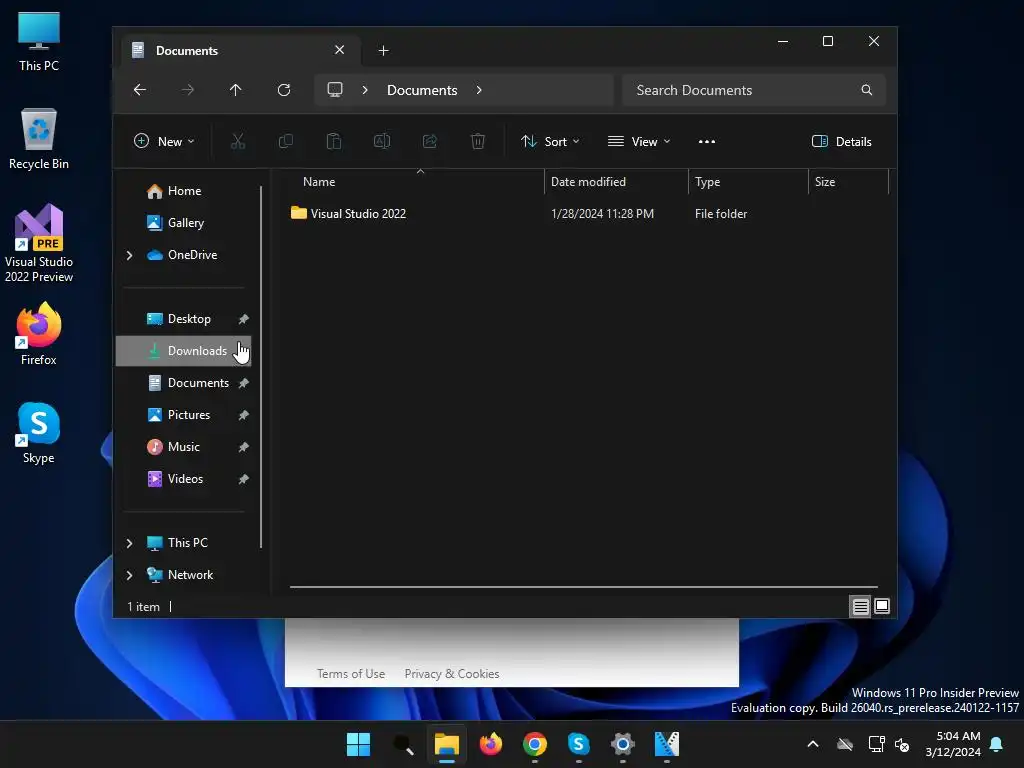Add a new File Explorer tab
The height and width of the screenshot is (768, 1024).
pyautogui.click(x=383, y=51)
